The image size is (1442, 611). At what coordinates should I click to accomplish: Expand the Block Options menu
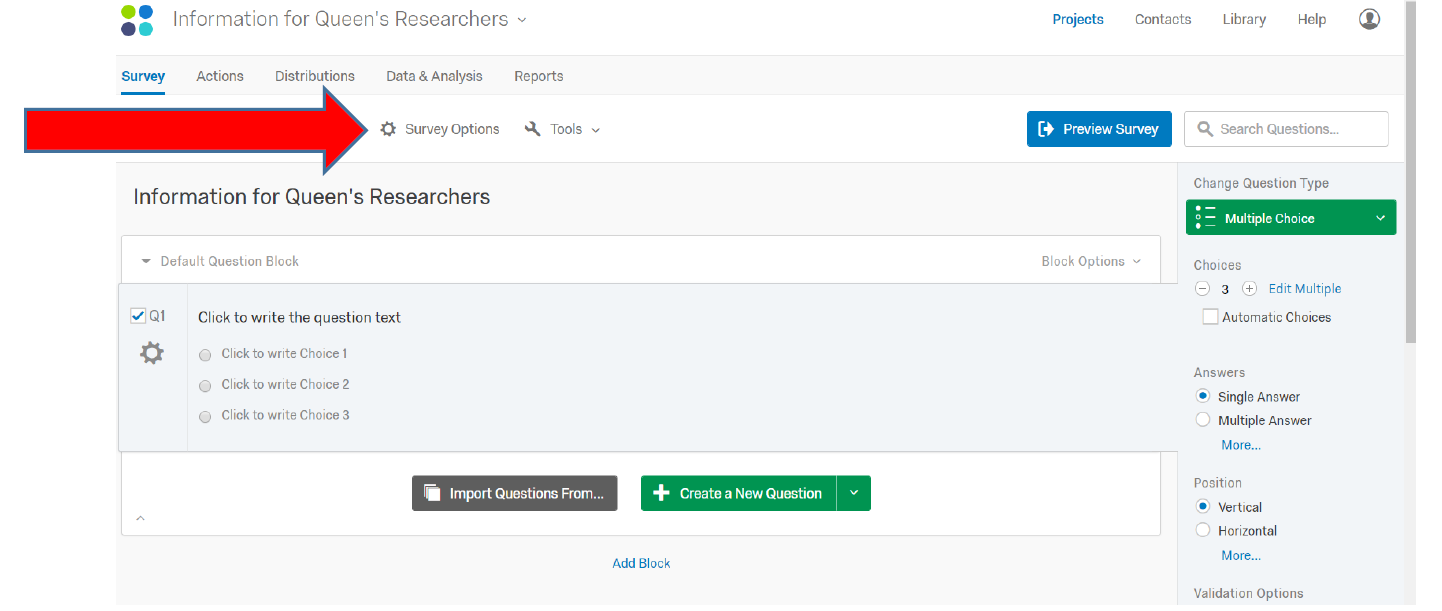tap(1090, 261)
